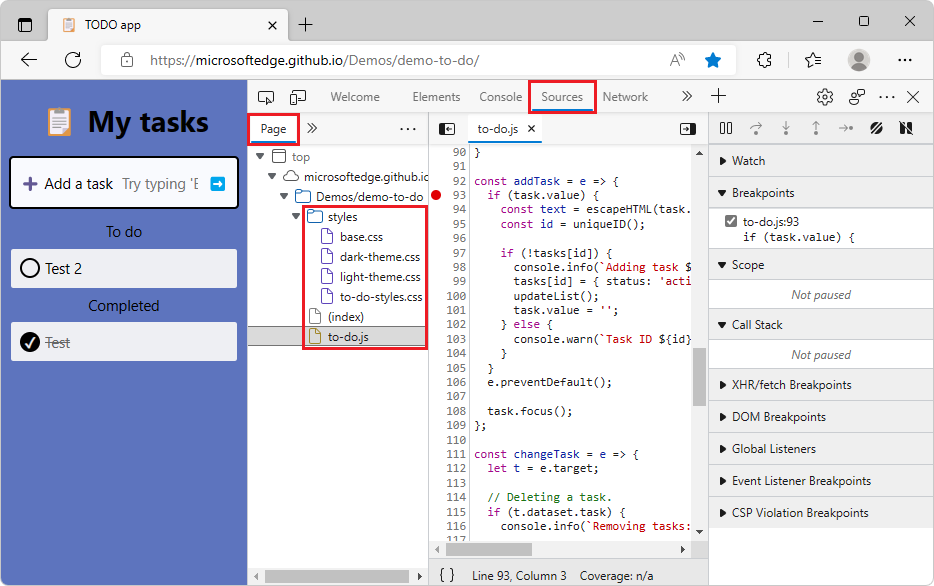Open the Customize DevTools menu
The width and height of the screenshot is (934, 586).
(886, 96)
